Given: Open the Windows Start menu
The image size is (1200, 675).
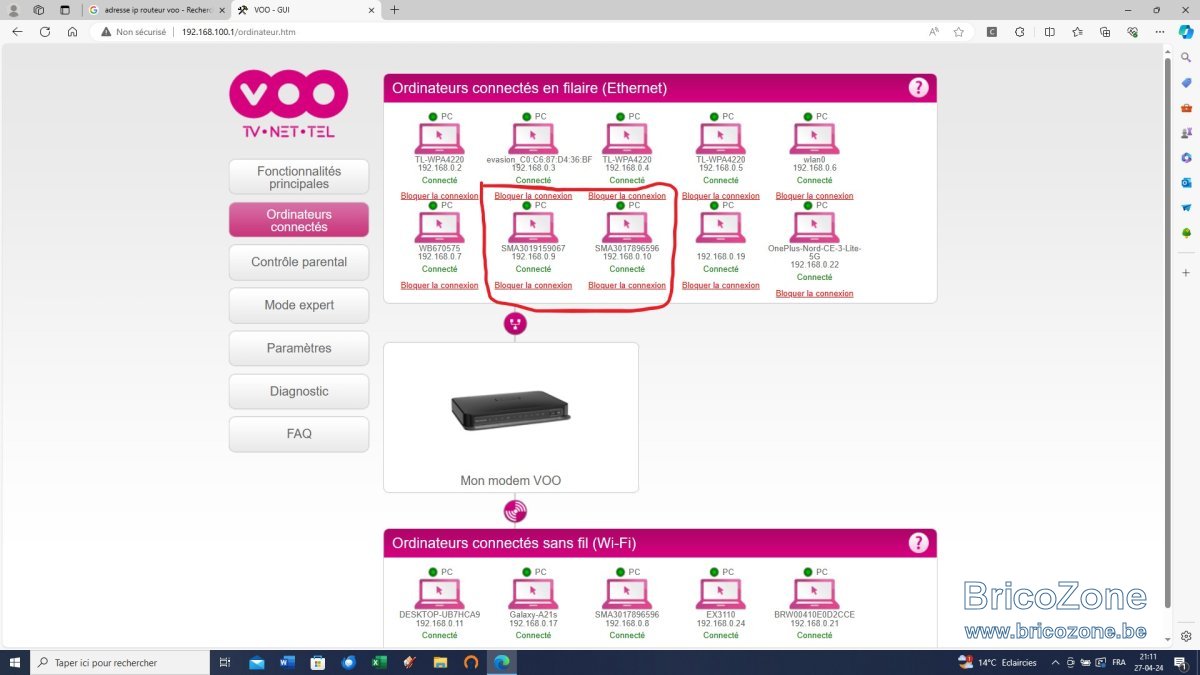Looking at the screenshot, I should [14, 662].
